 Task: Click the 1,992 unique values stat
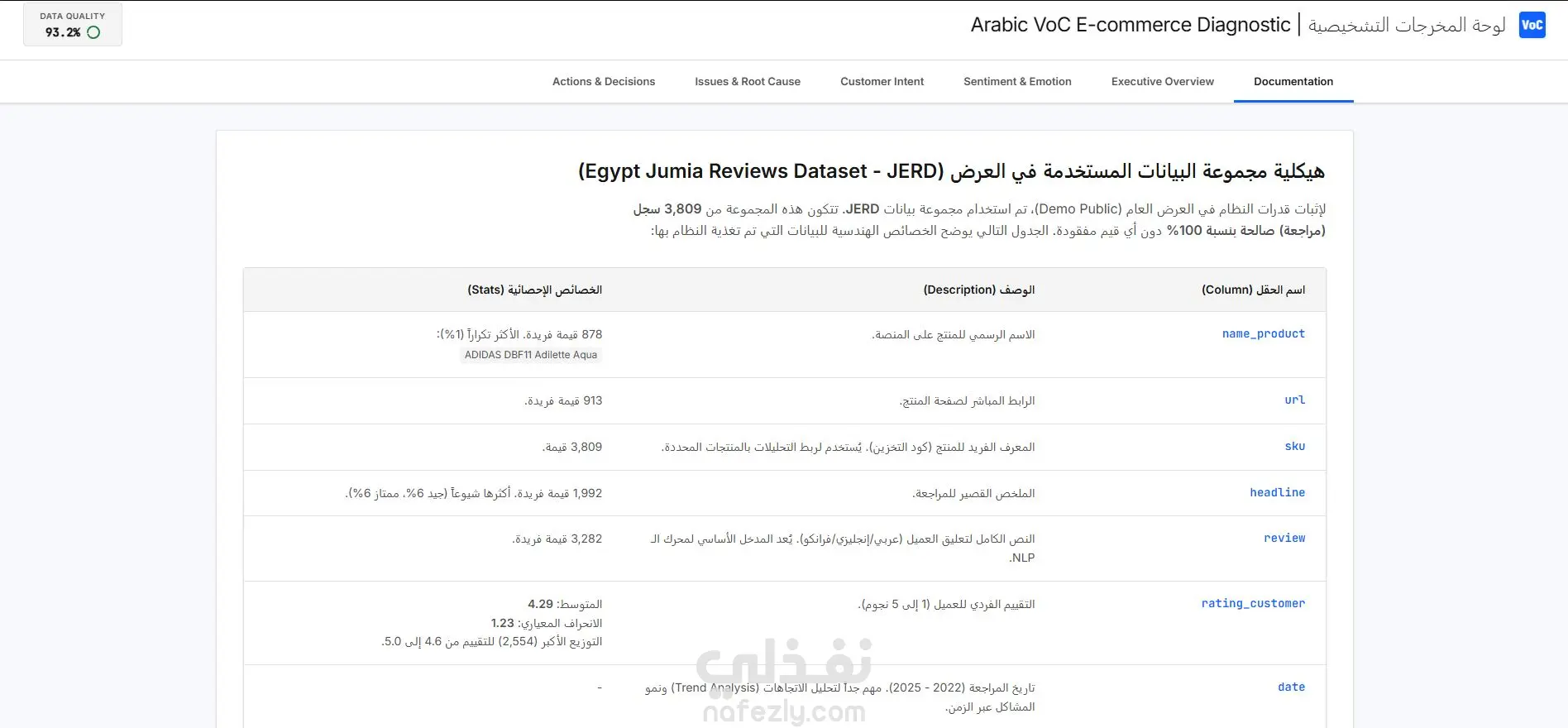pos(474,494)
